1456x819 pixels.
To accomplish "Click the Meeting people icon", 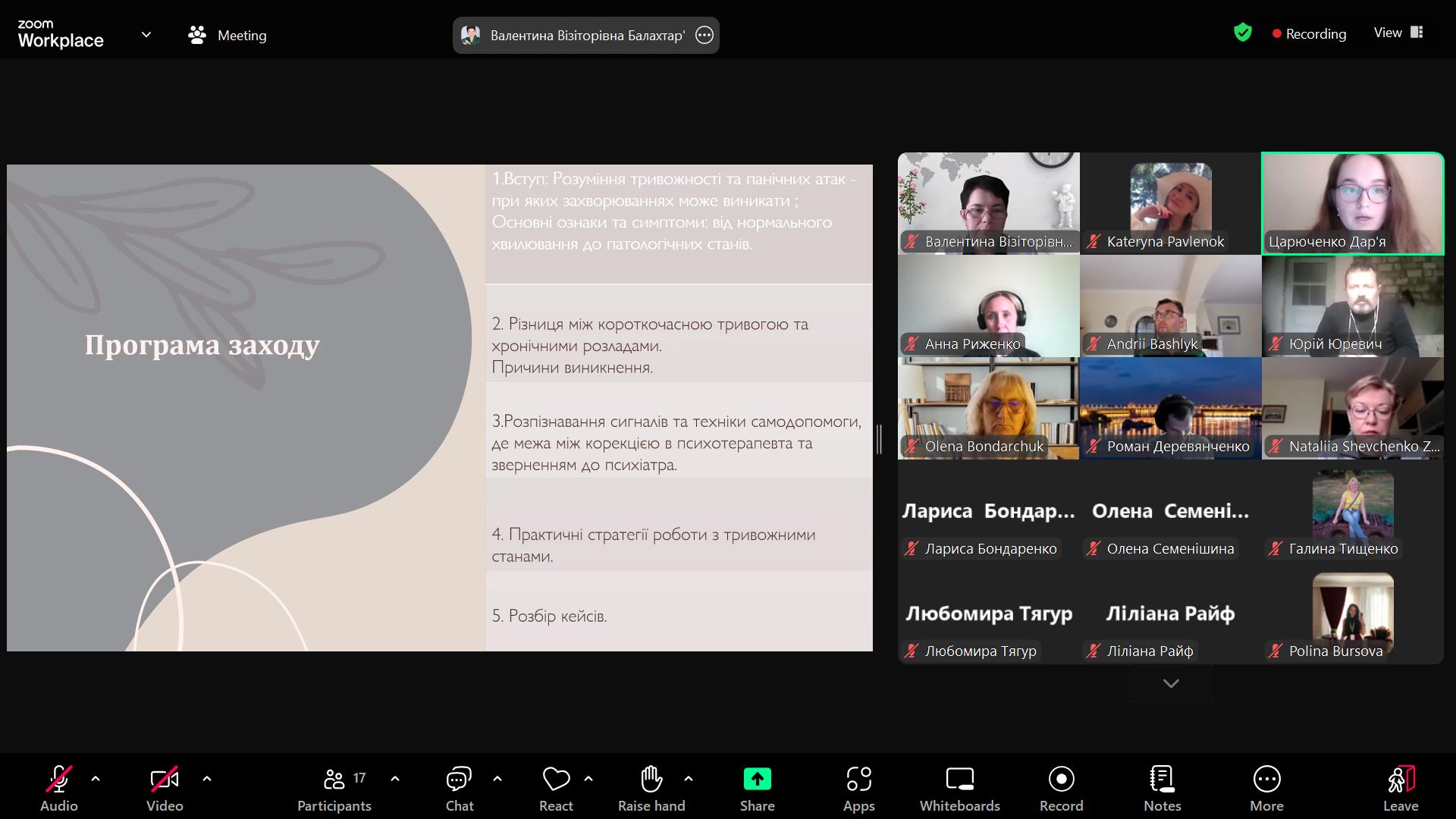I will coord(197,35).
